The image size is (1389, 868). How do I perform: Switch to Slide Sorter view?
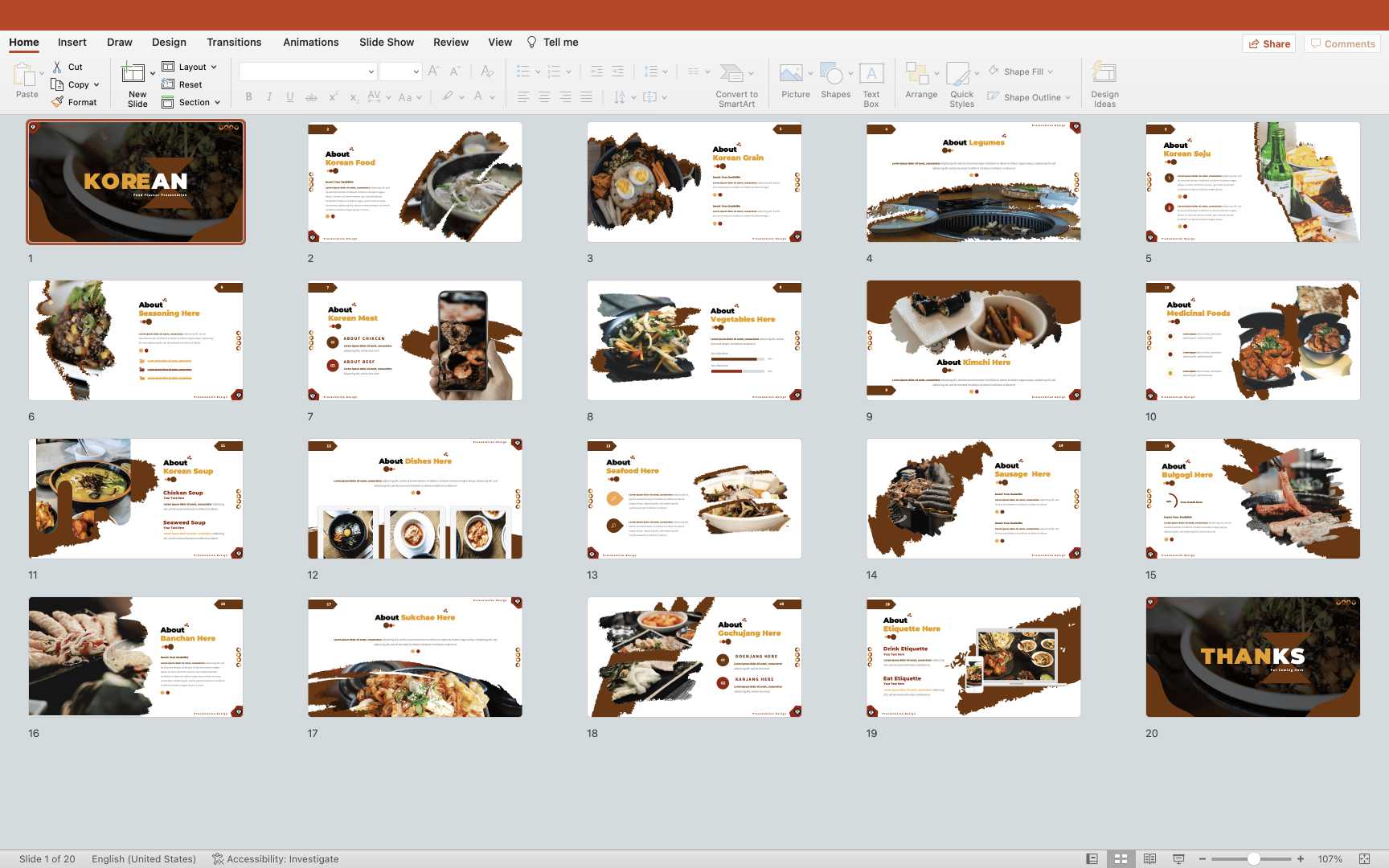tap(1121, 858)
